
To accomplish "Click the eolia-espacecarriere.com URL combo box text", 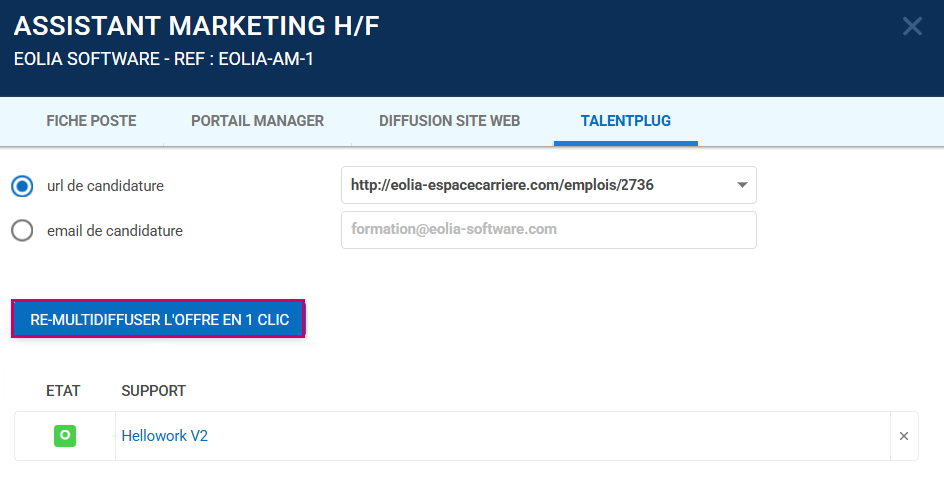I will (x=502, y=185).
